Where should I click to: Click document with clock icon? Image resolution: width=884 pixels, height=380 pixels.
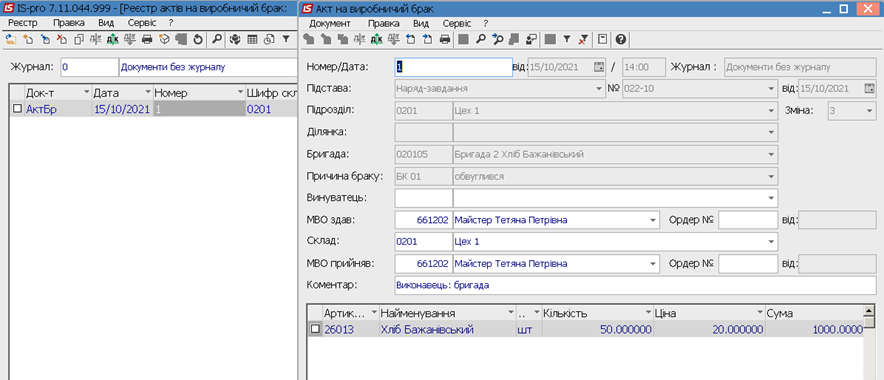[269, 39]
